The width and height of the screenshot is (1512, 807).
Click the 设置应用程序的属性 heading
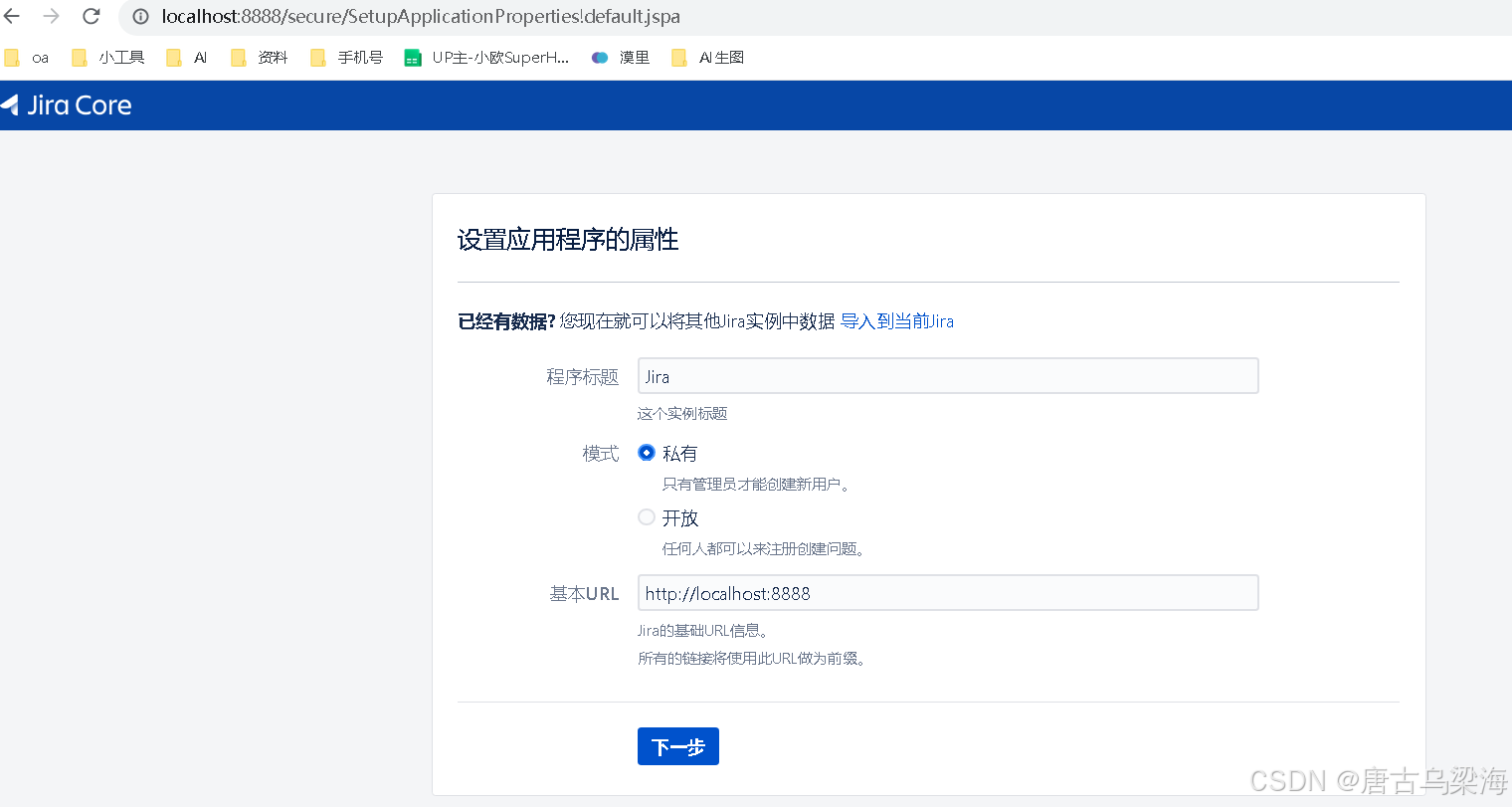pyautogui.click(x=568, y=240)
